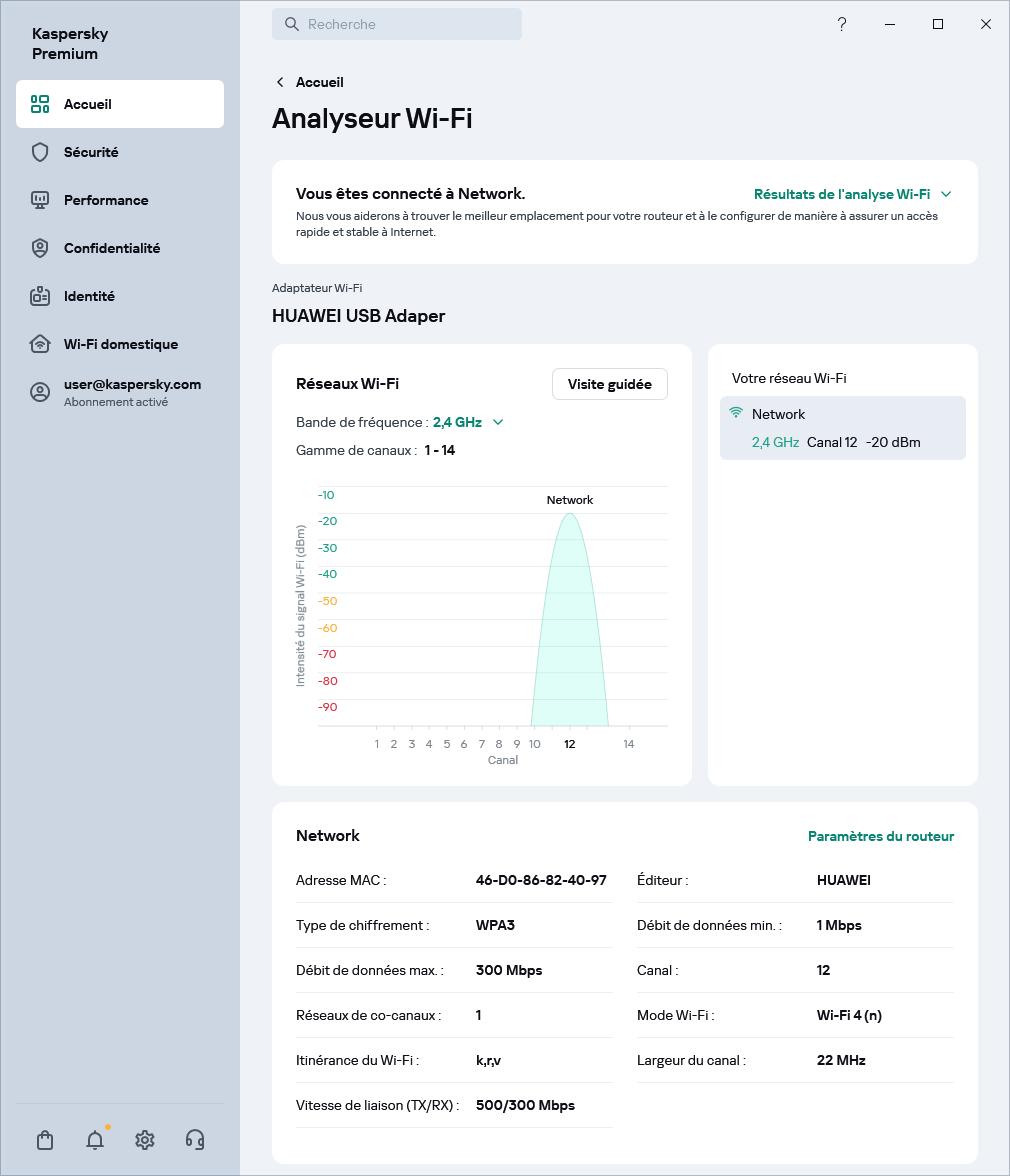Open settings gear icon

(145, 1139)
